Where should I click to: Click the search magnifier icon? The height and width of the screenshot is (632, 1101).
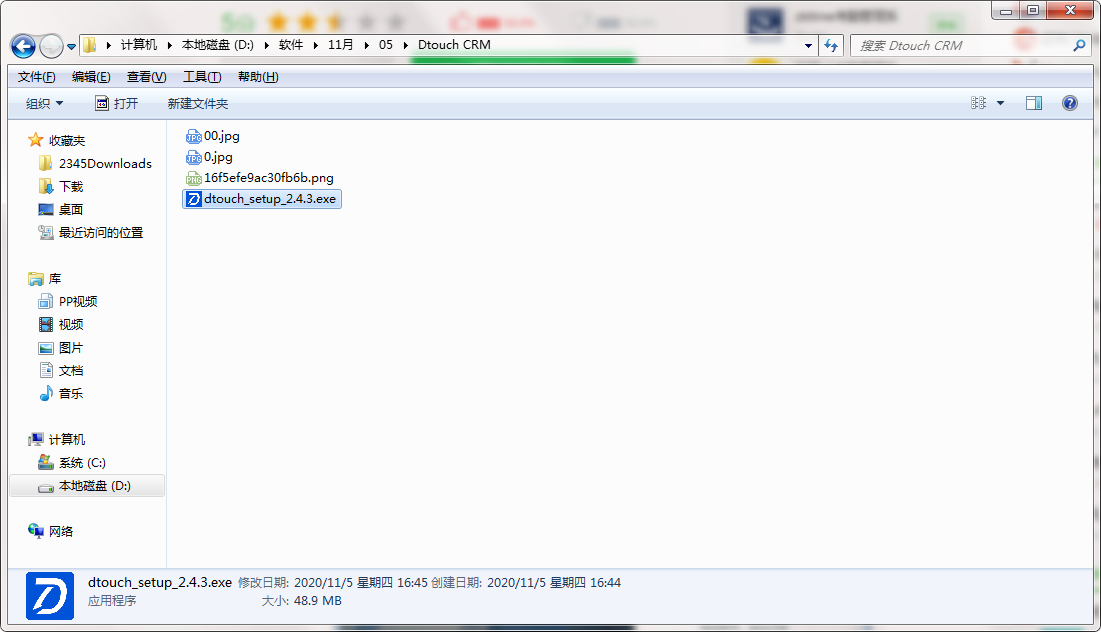(x=1080, y=46)
